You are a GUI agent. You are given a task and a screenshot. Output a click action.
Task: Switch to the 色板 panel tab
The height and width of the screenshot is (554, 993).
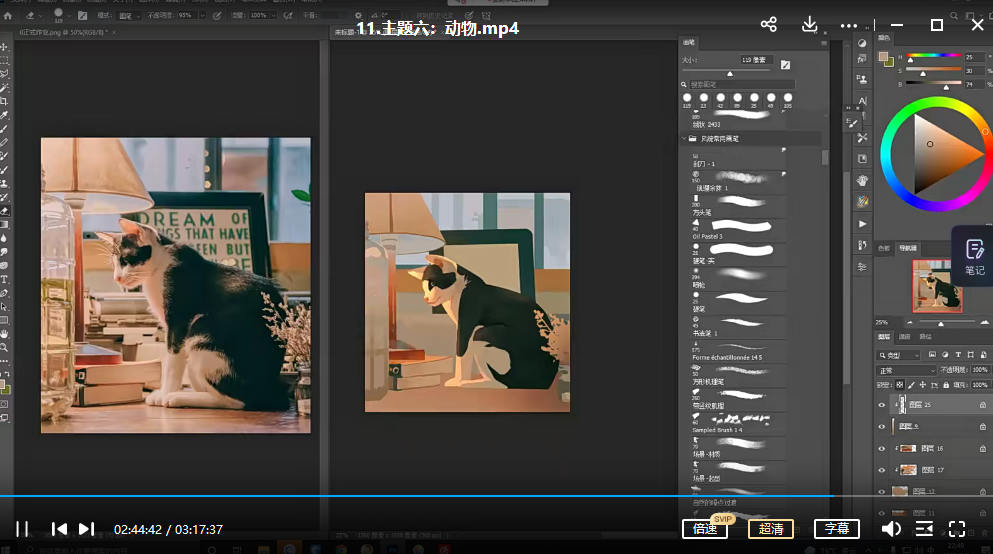point(883,247)
